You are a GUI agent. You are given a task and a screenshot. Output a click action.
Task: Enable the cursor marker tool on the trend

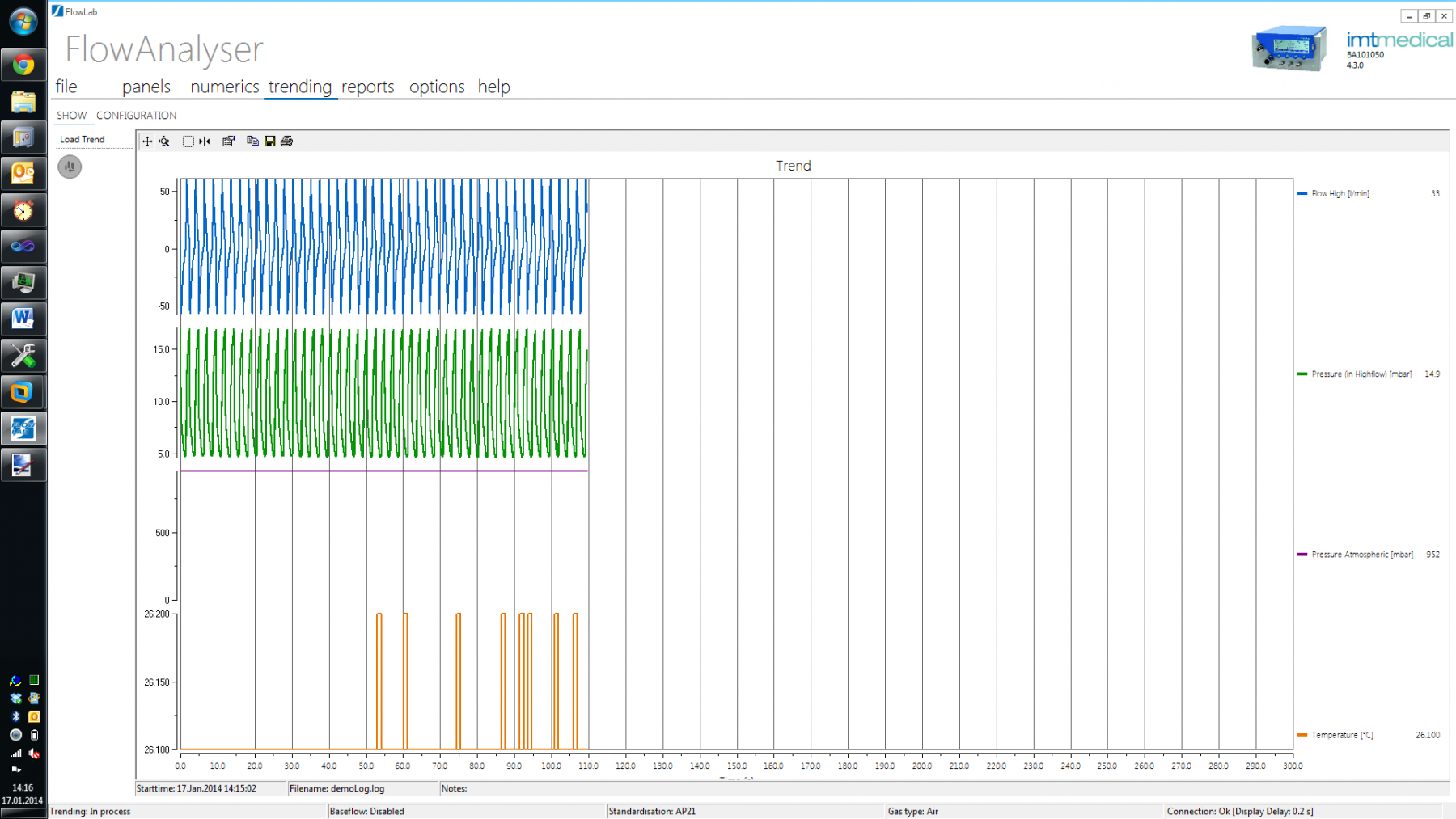pos(205,141)
